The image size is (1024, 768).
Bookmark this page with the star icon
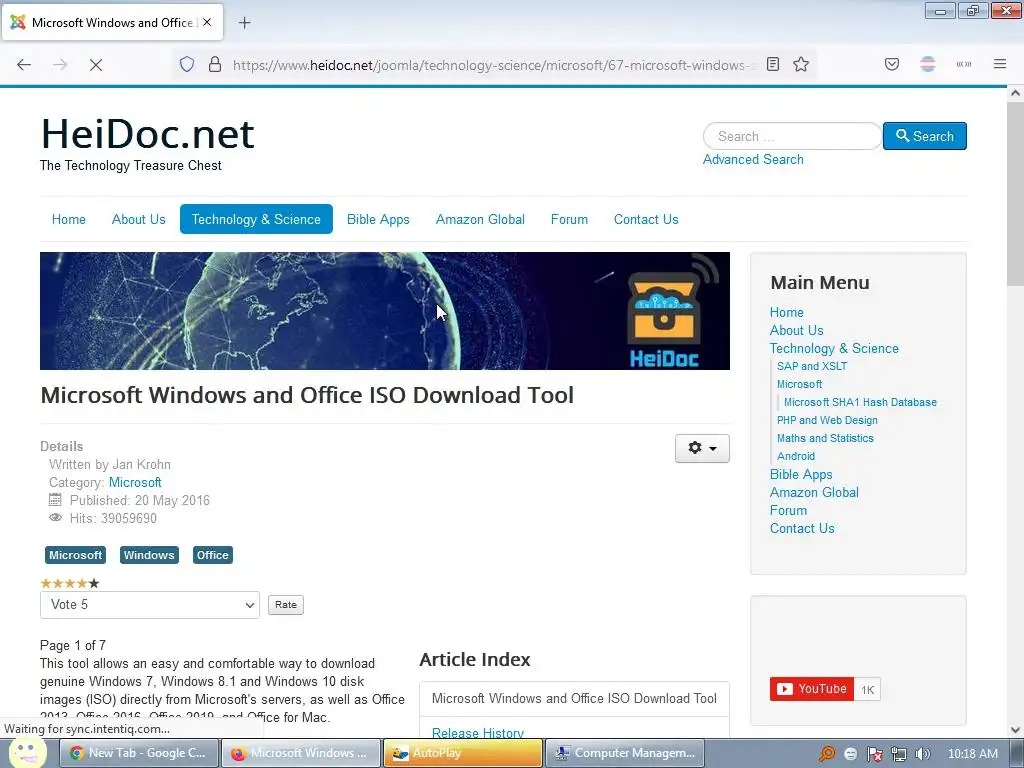(801, 64)
